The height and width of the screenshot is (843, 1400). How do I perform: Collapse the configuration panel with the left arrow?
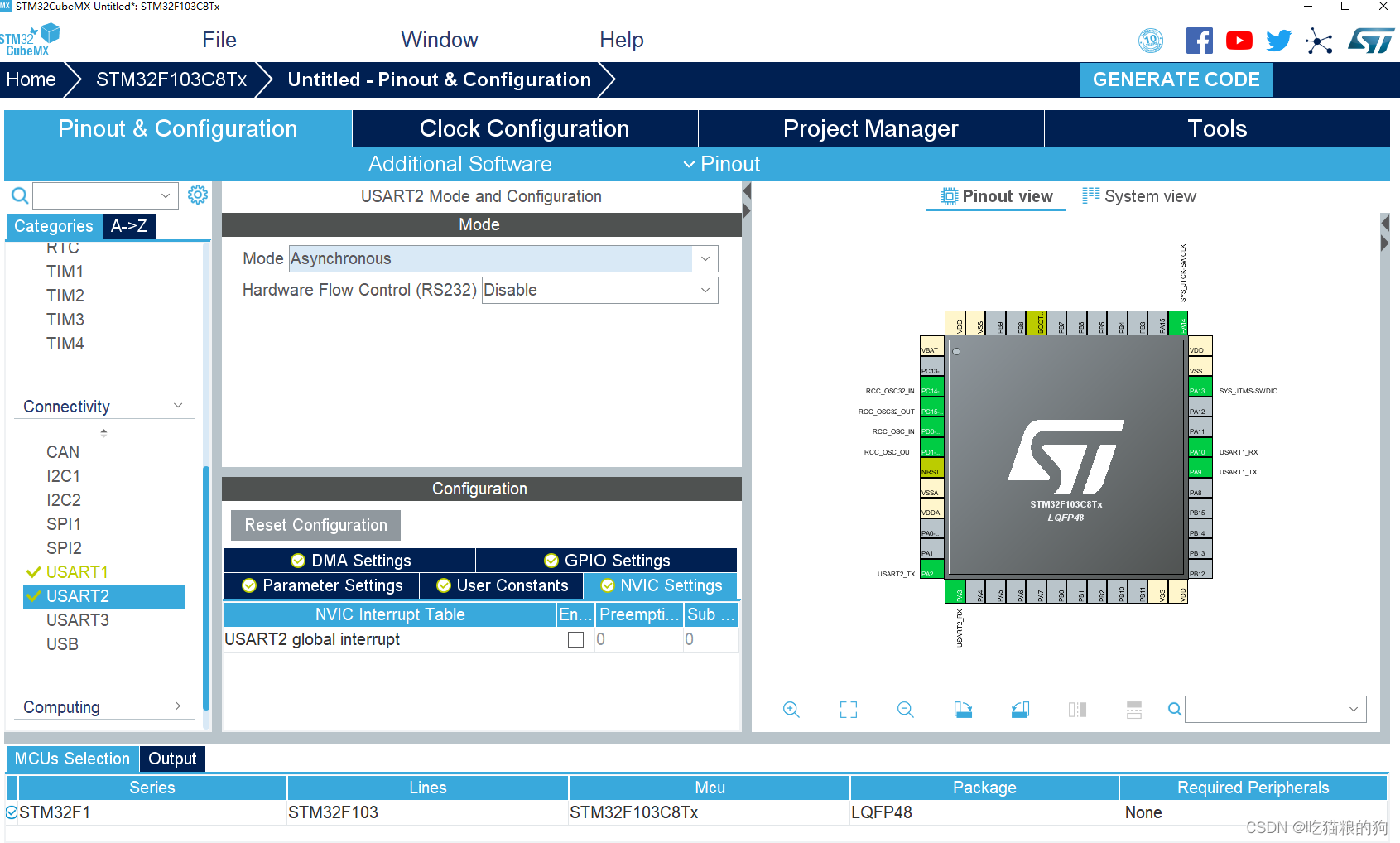[746, 192]
